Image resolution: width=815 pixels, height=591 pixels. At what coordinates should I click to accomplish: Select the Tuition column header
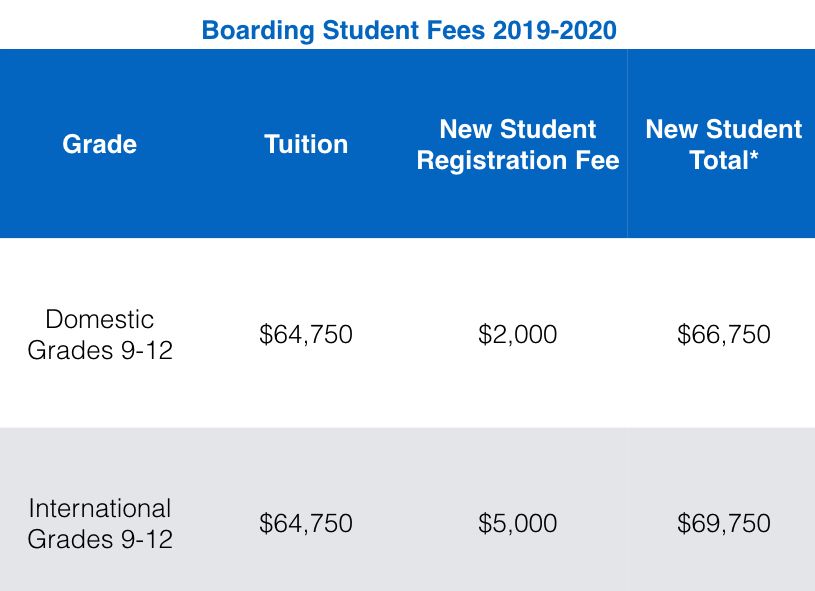306,144
